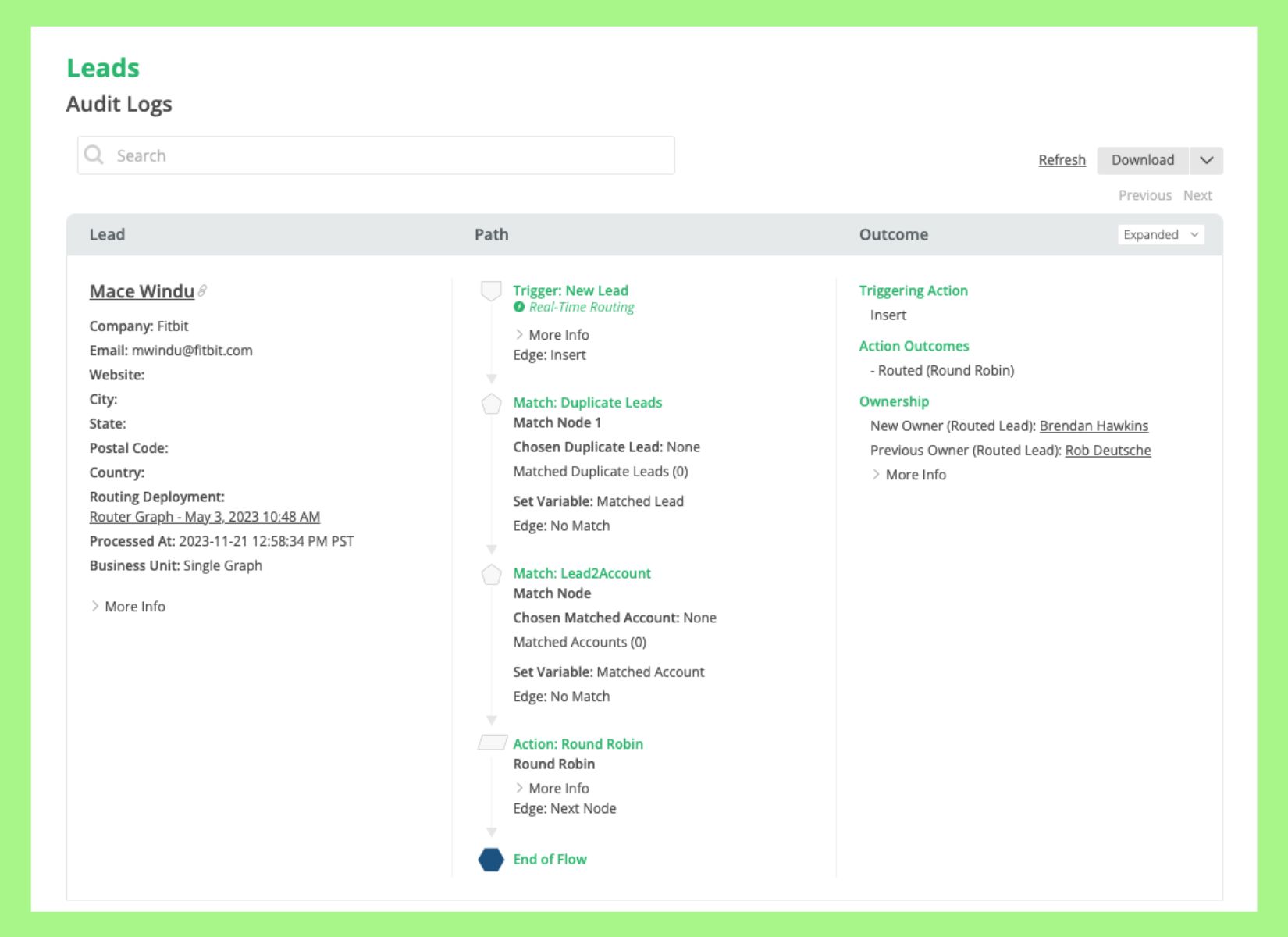Click the End of Flow hexagon icon
Image resolution: width=1288 pixels, height=937 pixels.
[x=490, y=859]
